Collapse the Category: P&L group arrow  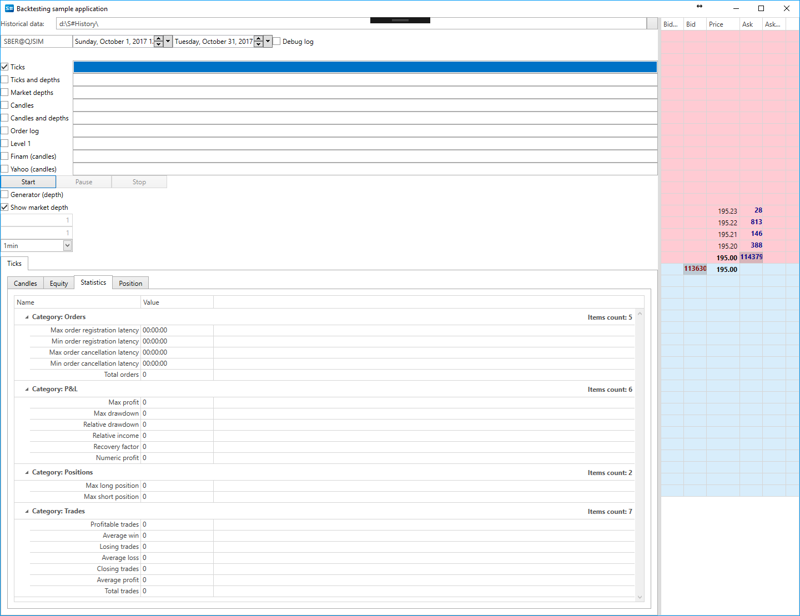pos(27,389)
